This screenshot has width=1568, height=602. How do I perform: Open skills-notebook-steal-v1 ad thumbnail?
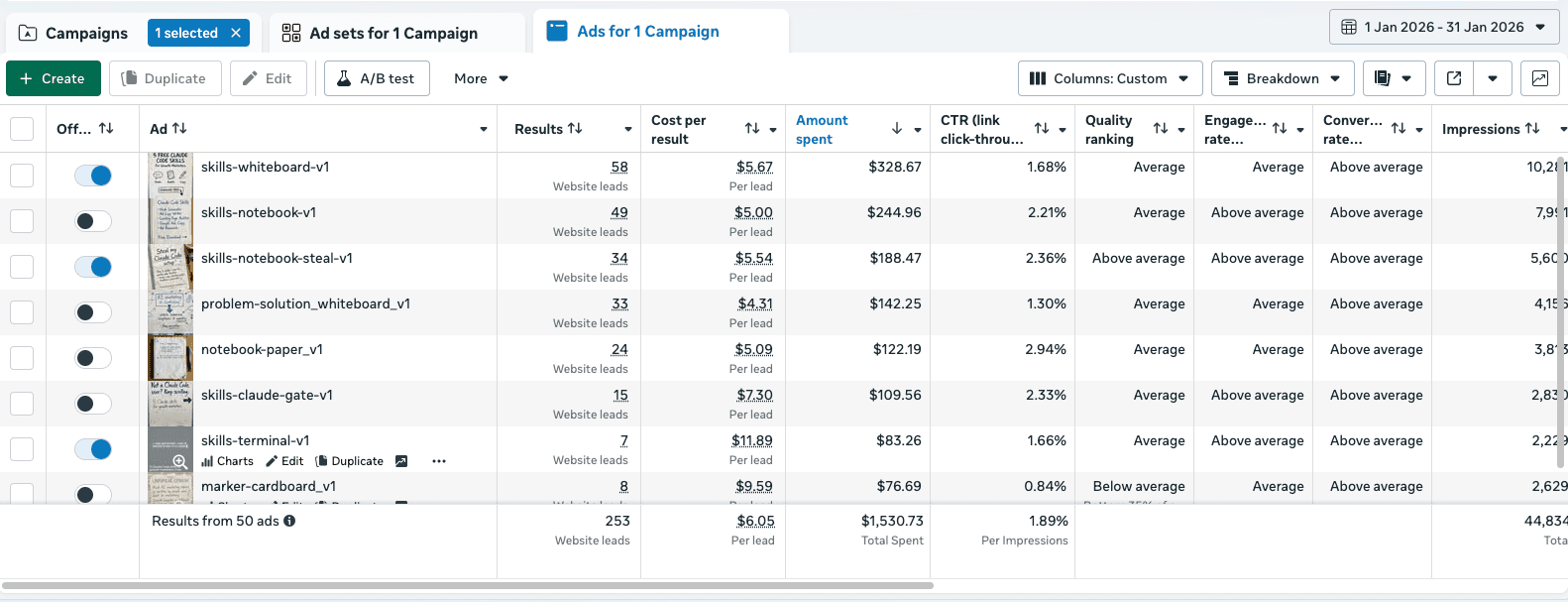170,267
